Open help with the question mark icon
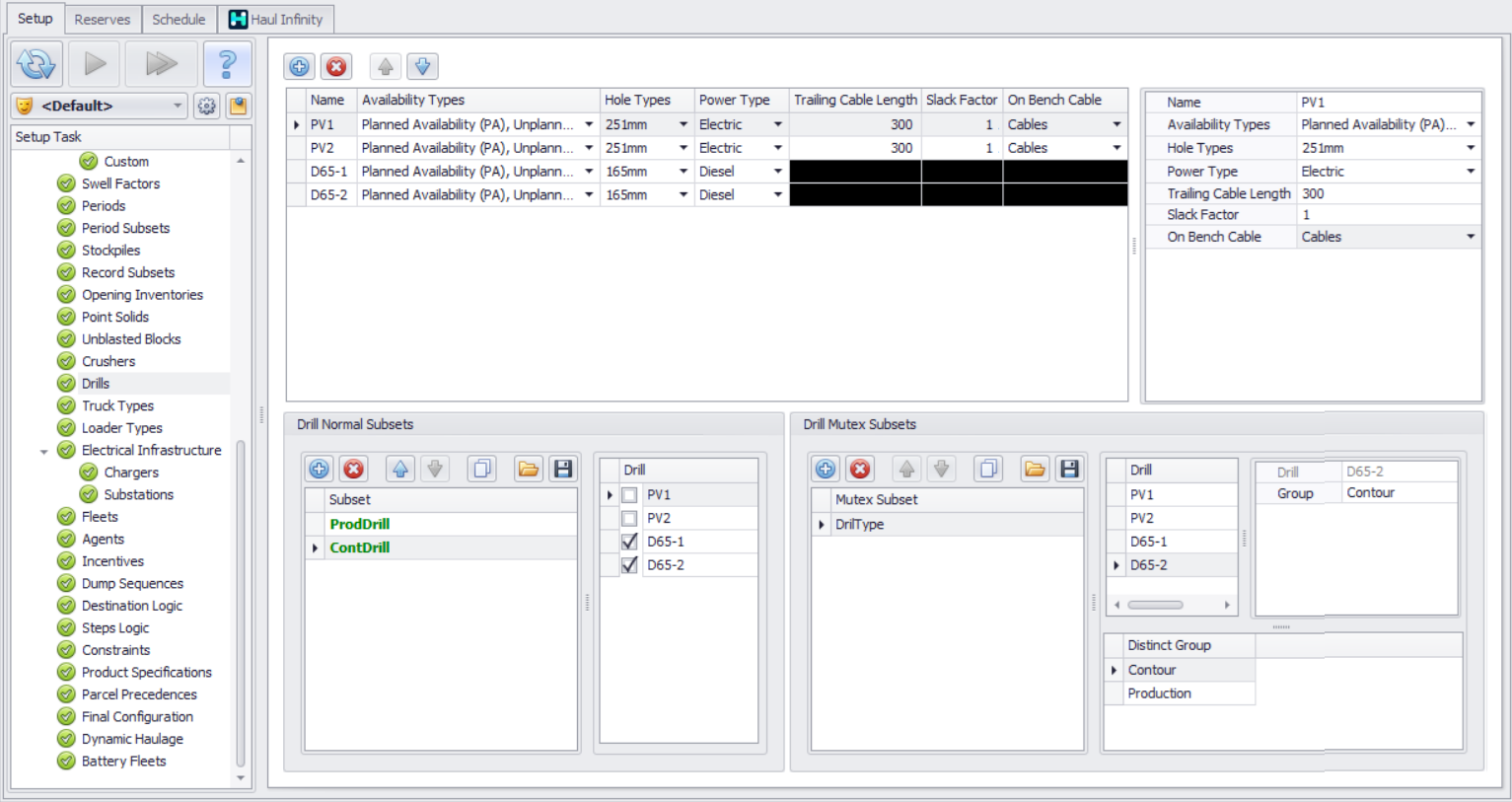Image resolution: width=1512 pixels, height=802 pixels. (227, 65)
